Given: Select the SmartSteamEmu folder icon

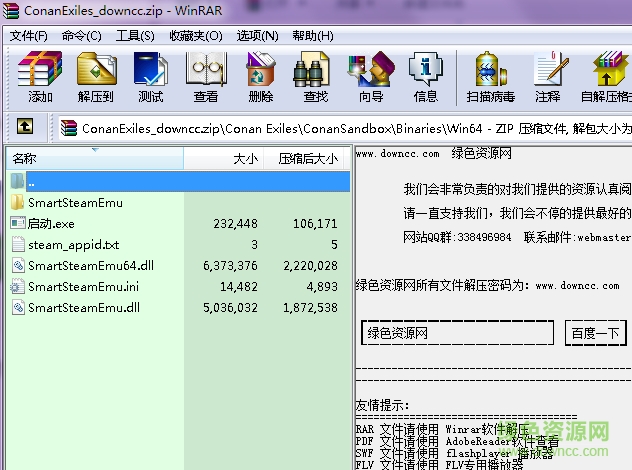Looking at the screenshot, I should (x=17, y=202).
